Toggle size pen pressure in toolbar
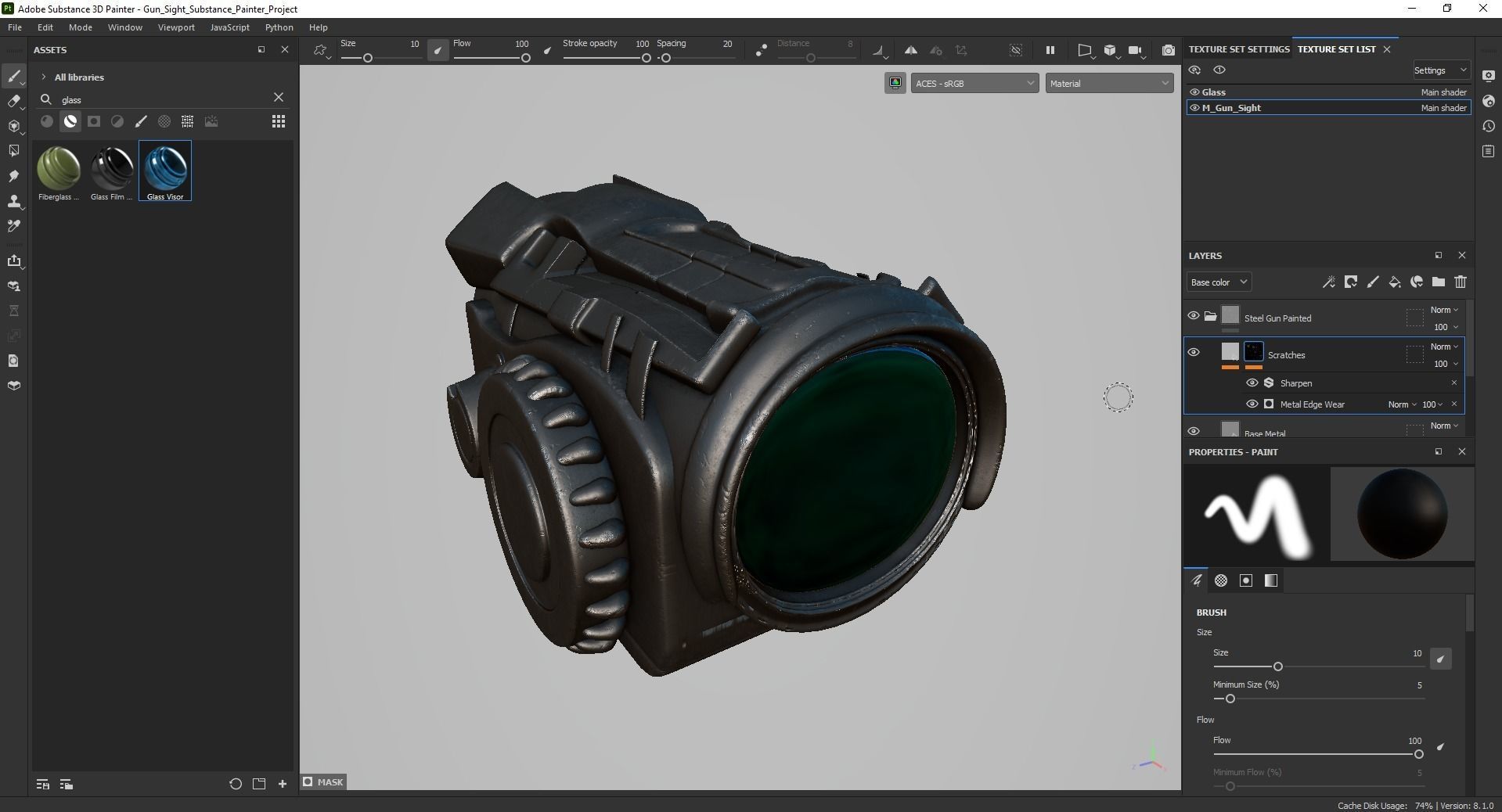The width and height of the screenshot is (1502, 812). click(x=438, y=51)
